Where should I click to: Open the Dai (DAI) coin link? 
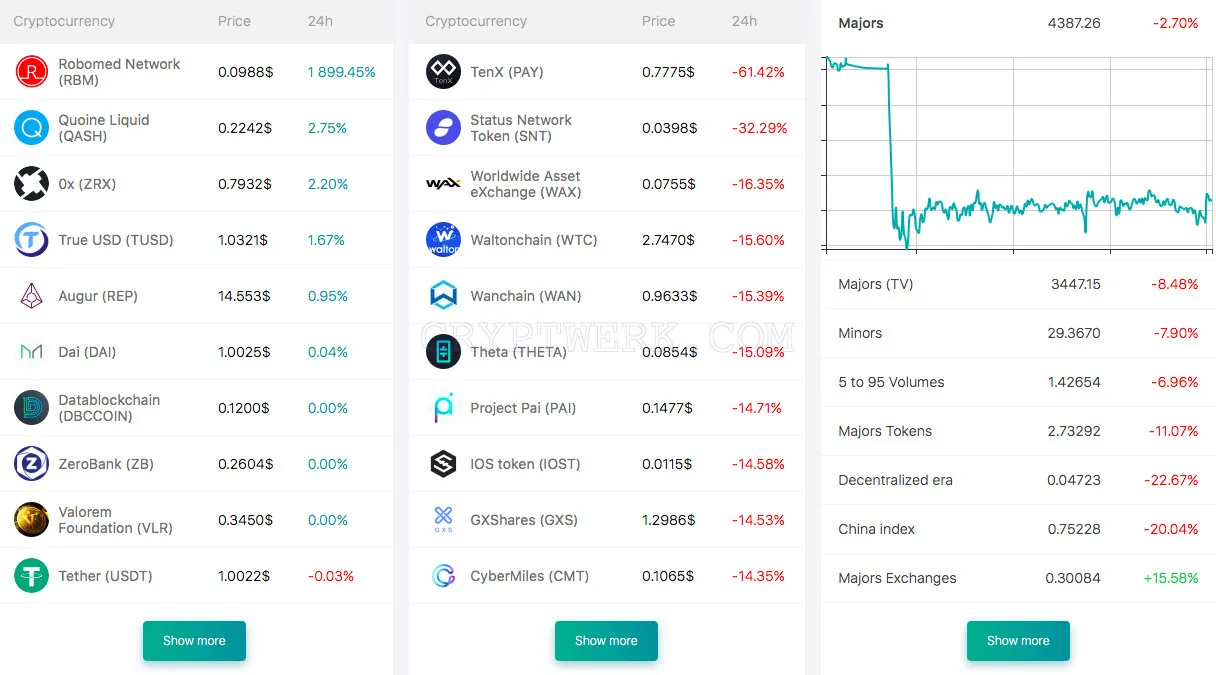87,352
